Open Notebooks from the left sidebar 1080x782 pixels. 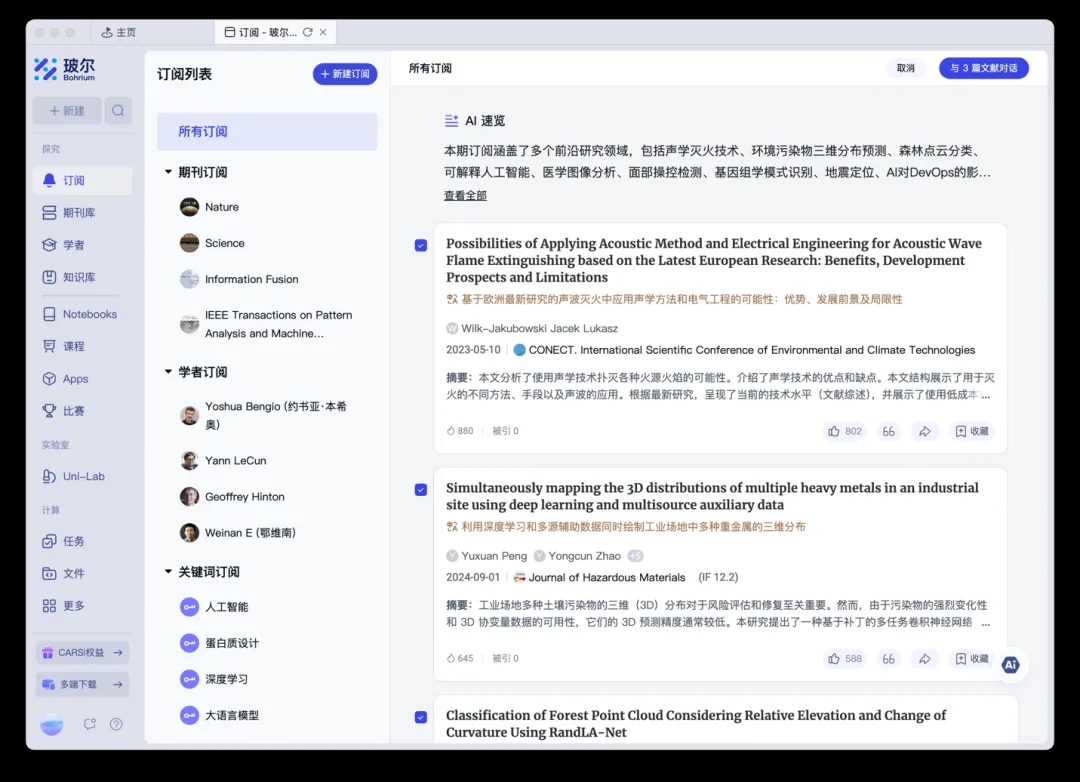(x=89, y=314)
